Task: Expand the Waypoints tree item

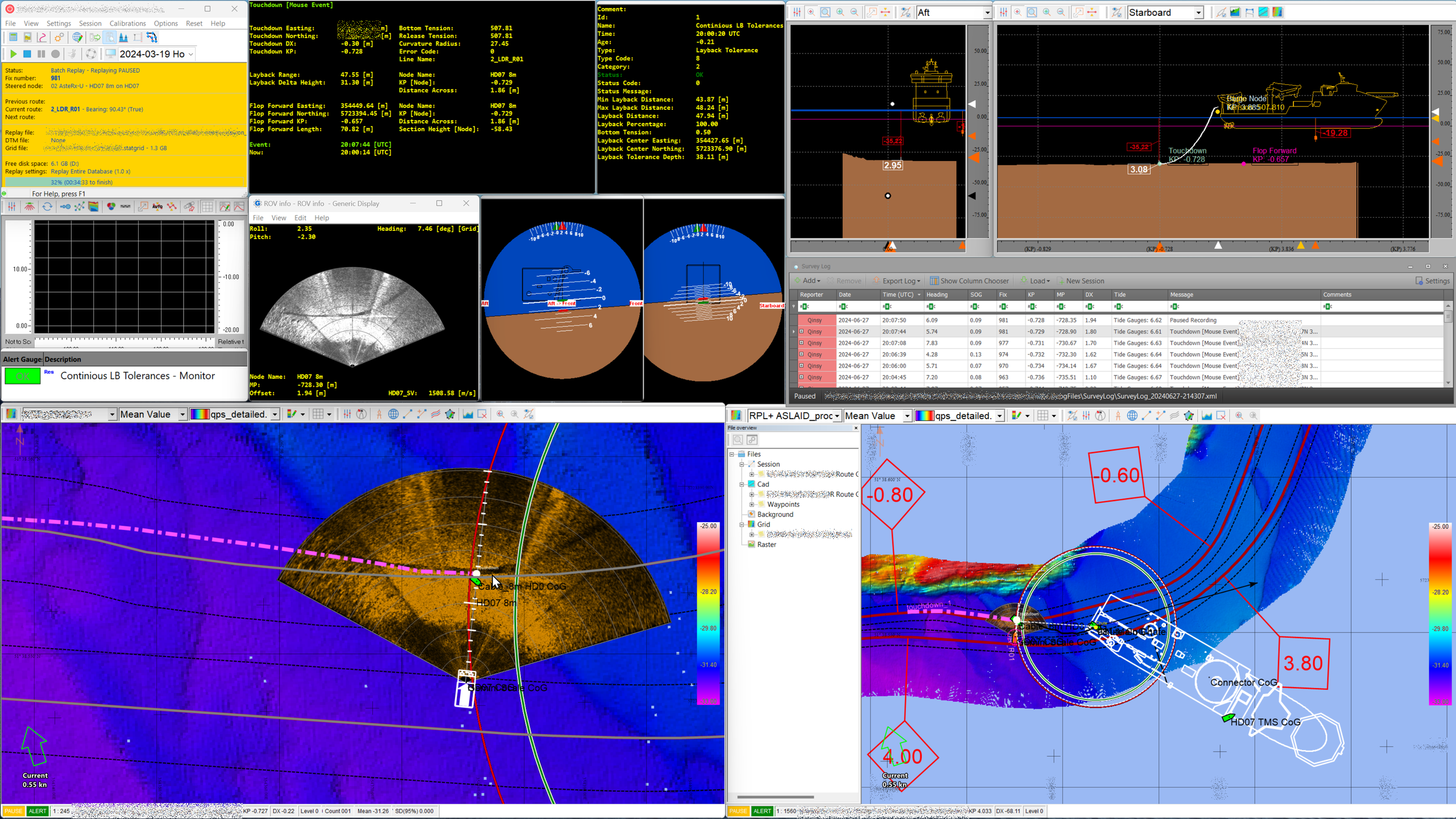Action: click(x=752, y=504)
